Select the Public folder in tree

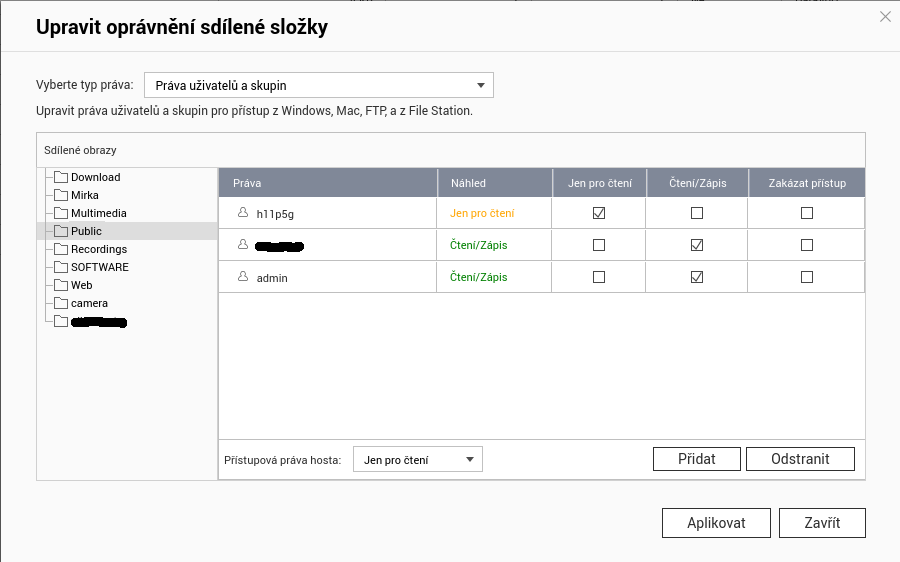86,231
